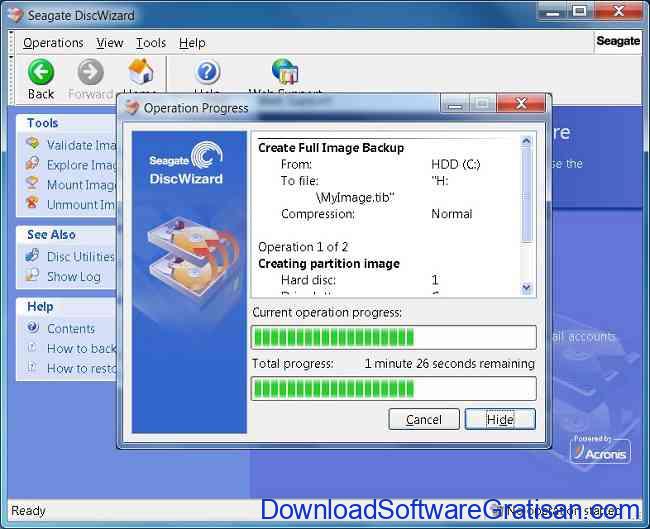Viewport: 650px width, 529px height.
Task: Click the "Normal" compression value
Action: click(x=451, y=214)
